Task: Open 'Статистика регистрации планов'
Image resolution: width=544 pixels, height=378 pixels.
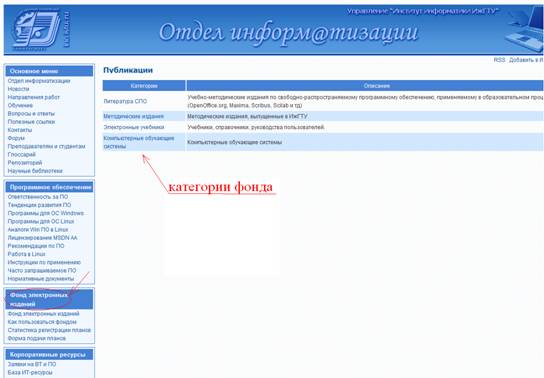Action: 49,330
